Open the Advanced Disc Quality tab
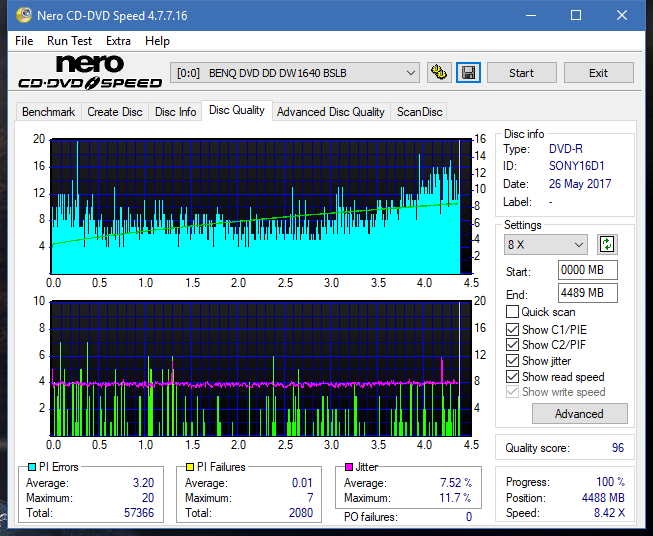Screen dimensions: 653x536 point(331,112)
